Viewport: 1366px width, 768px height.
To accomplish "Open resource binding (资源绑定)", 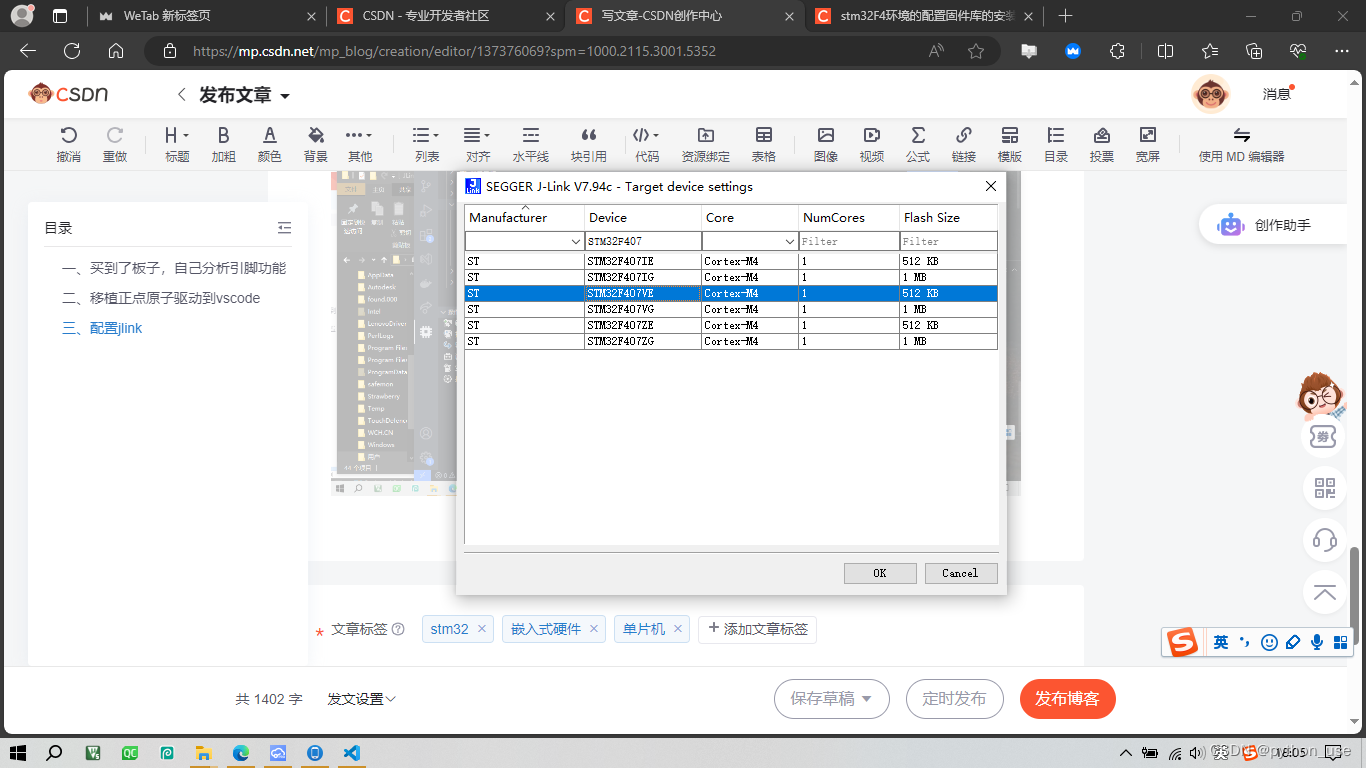I will [705, 144].
